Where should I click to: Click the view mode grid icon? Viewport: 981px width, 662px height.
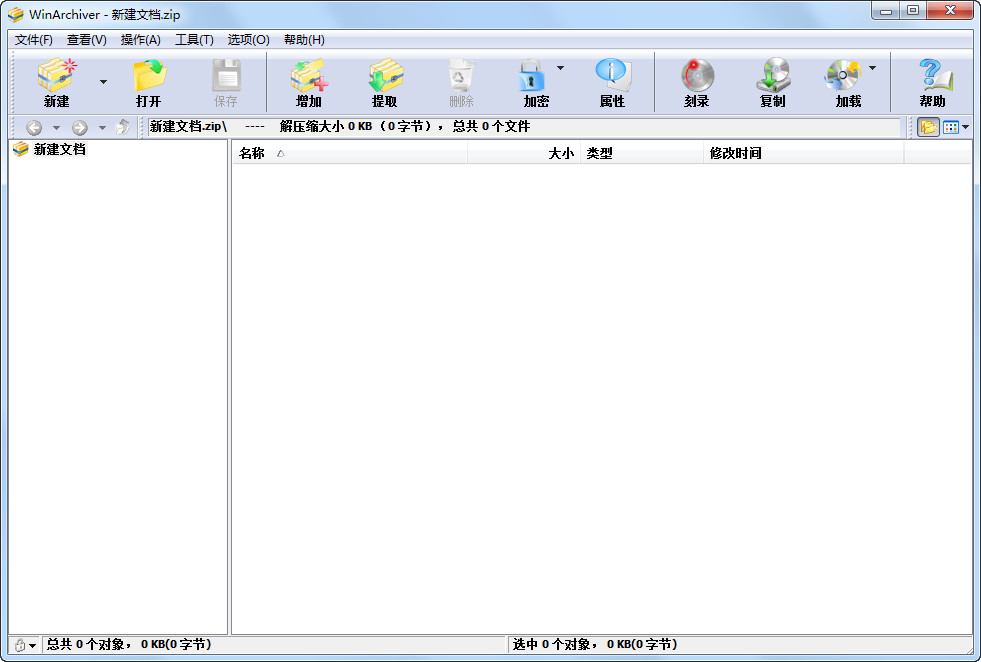(x=951, y=128)
